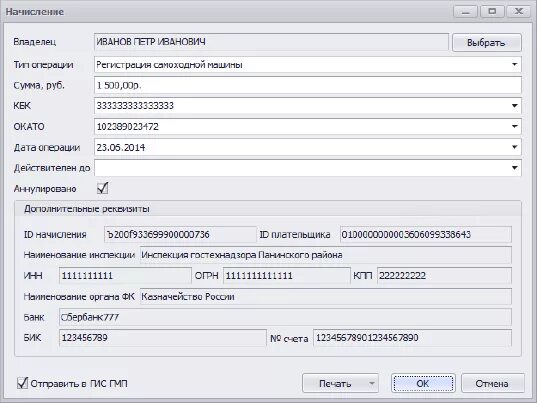The image size is (537, 403).
Task: Click the Начисление title bar text
Action: tap(35, 12)
